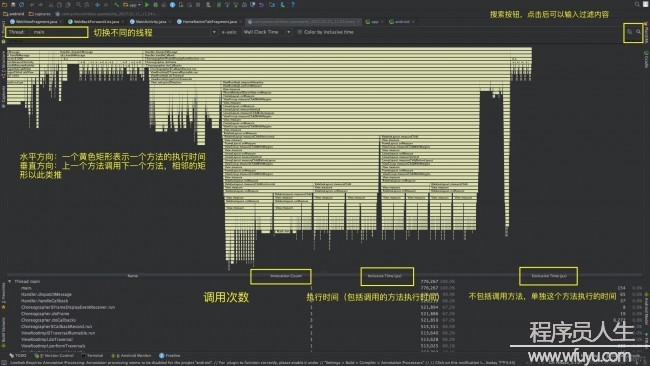
Task: Click the top-right toolbar search icon
Action: pyautogui.click(x=637, y=5)
